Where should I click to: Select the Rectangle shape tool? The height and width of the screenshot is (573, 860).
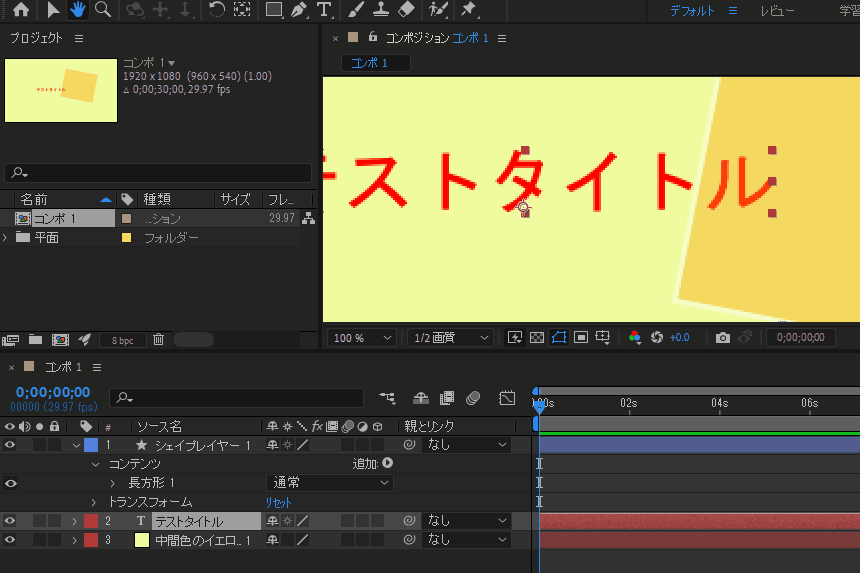[x=274, y=9]
